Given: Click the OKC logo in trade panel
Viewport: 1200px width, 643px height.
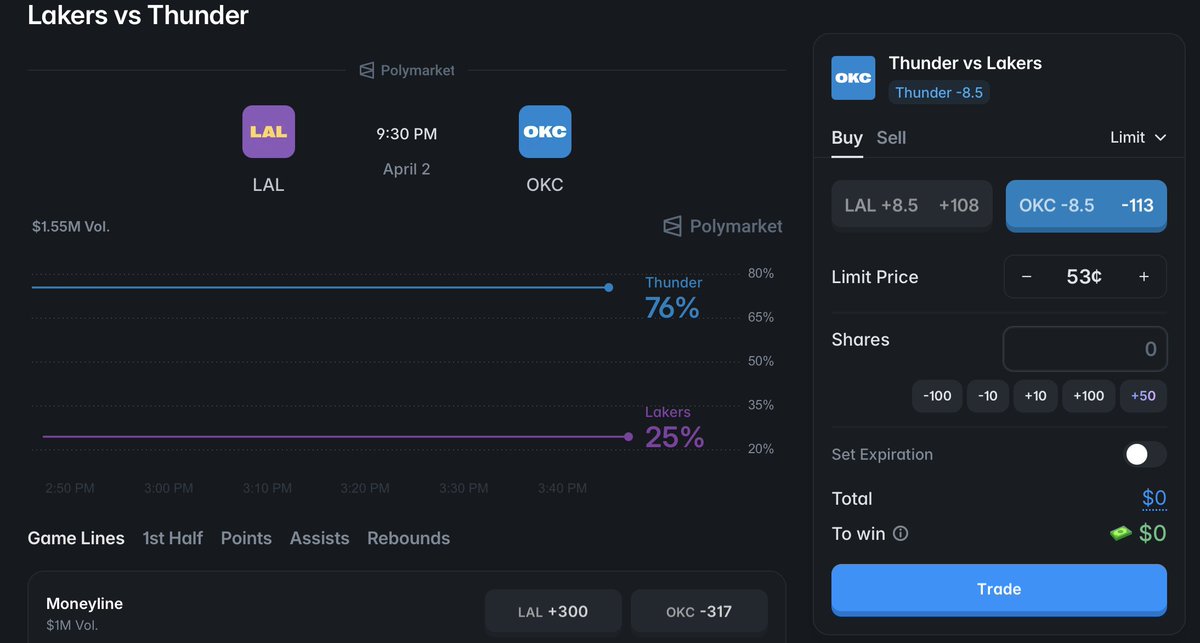Looking at the screenshot, I should click(x=852, y=78).
